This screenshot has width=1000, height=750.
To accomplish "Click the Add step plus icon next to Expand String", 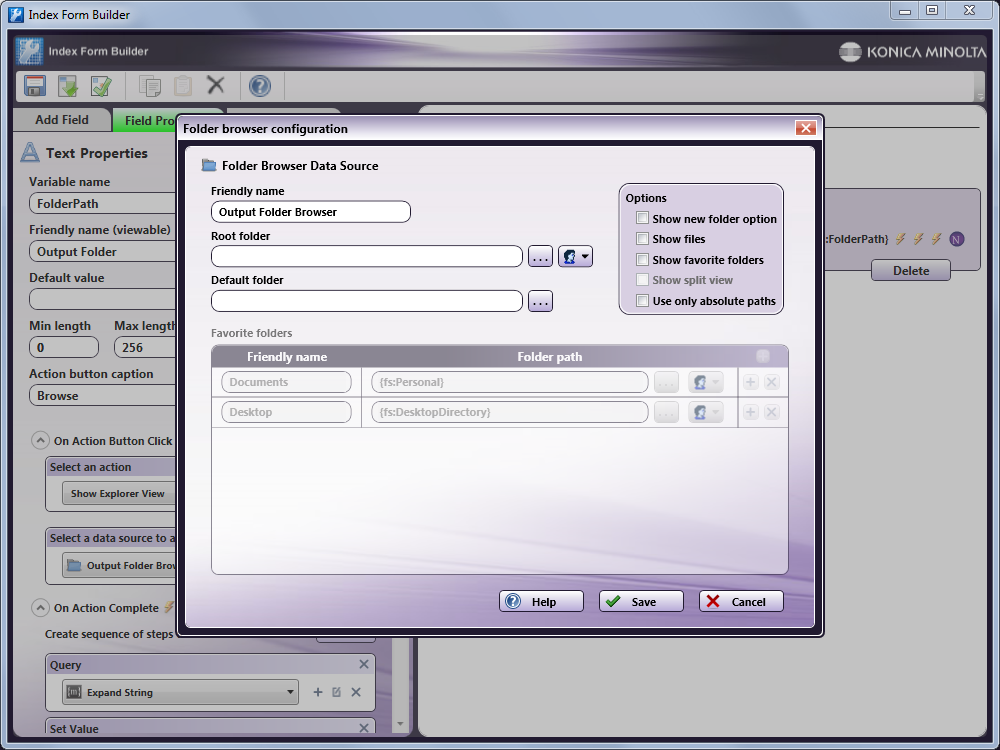I will (x=318, y=692).
